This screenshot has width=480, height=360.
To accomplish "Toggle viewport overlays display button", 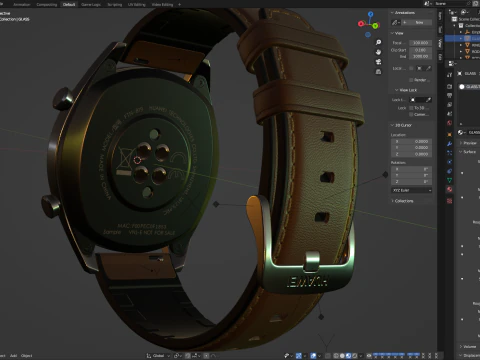I will 313,356.
